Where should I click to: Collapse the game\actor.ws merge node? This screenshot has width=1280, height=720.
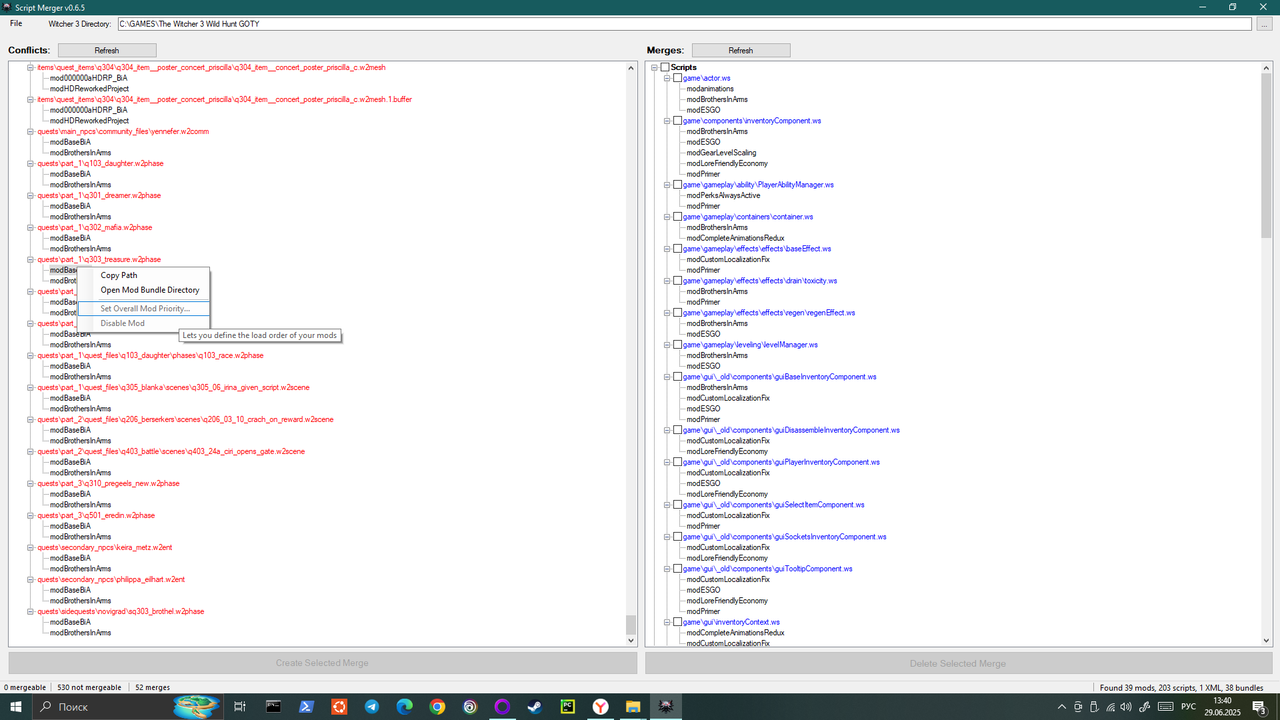coord(666,78)
